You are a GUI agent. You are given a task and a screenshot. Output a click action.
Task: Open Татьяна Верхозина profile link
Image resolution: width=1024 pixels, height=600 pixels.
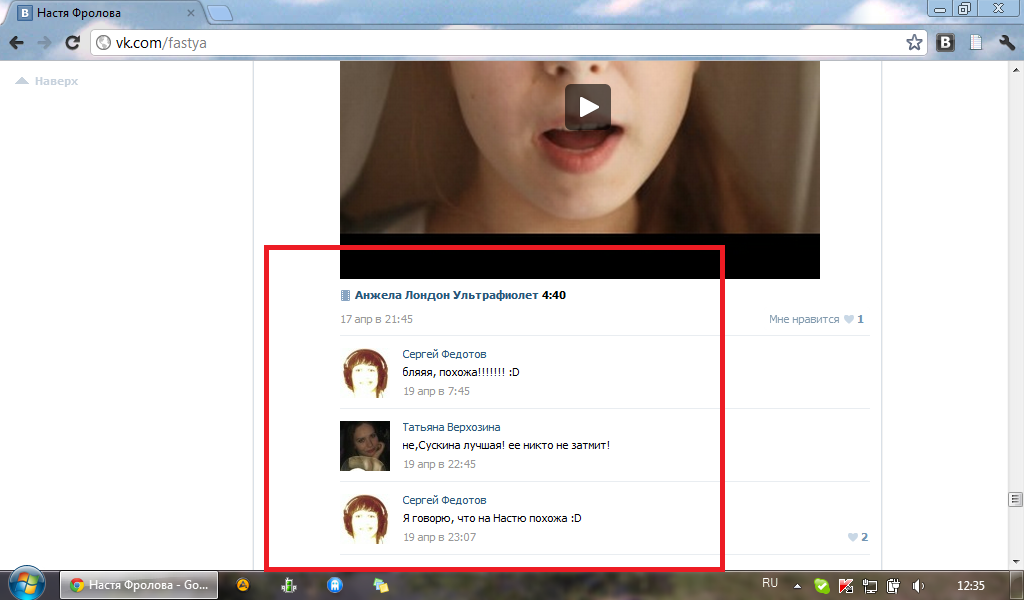pos(451,427)
